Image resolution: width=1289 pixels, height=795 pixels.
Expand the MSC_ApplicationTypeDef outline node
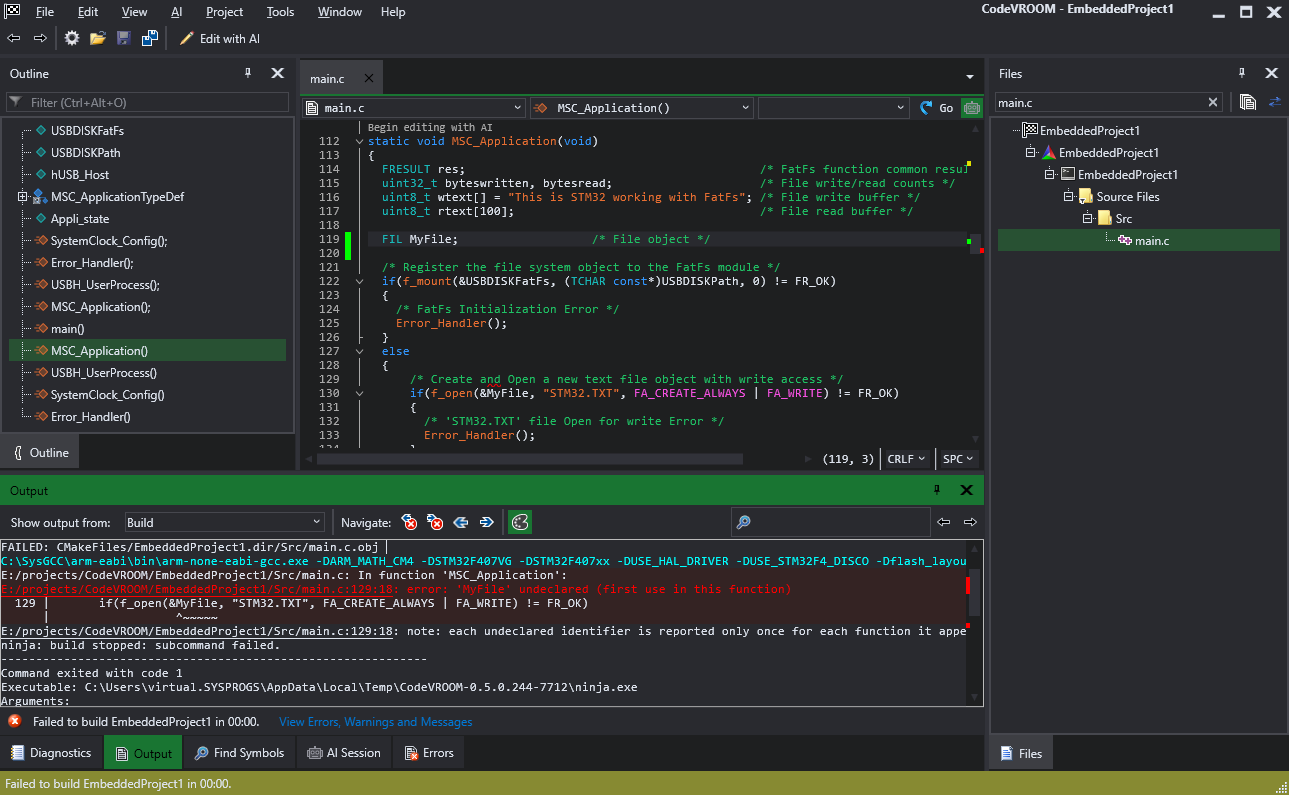pos(22,197)
